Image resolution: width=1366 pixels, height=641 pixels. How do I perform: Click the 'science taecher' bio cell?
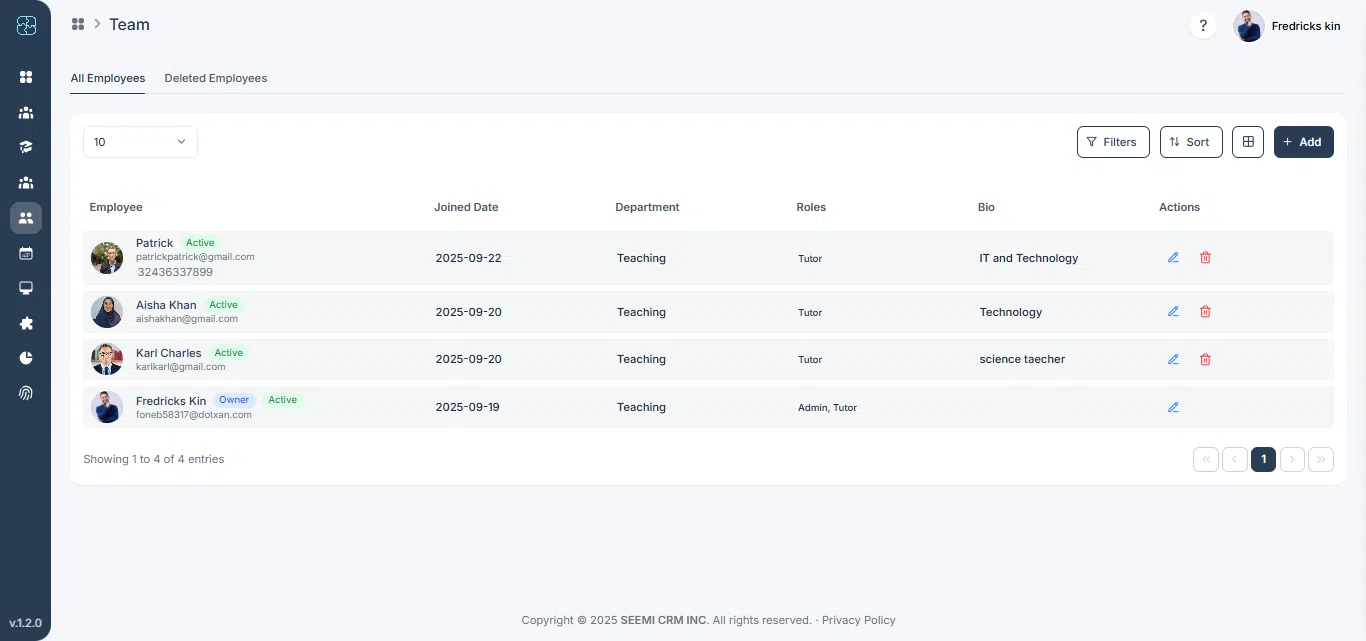click(x=1022, y=359)
